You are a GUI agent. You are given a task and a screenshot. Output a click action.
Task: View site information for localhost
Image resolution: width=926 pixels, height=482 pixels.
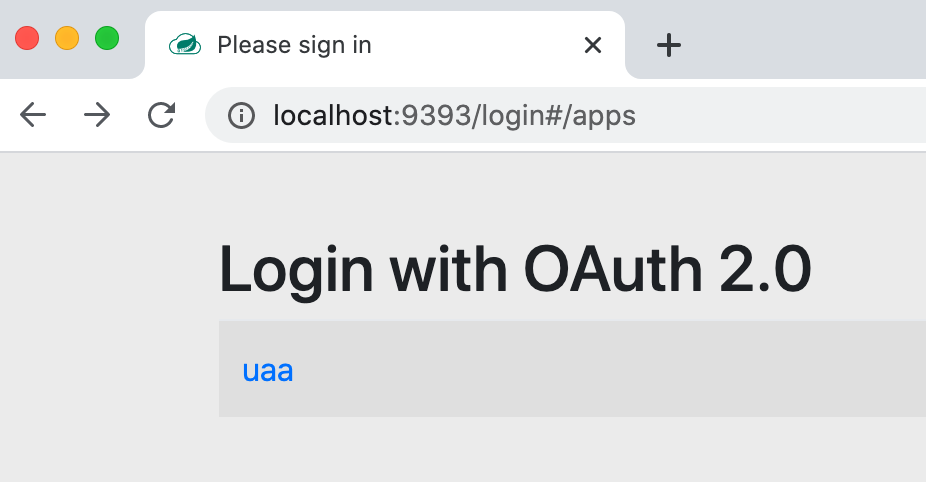(x=241, y=116)
